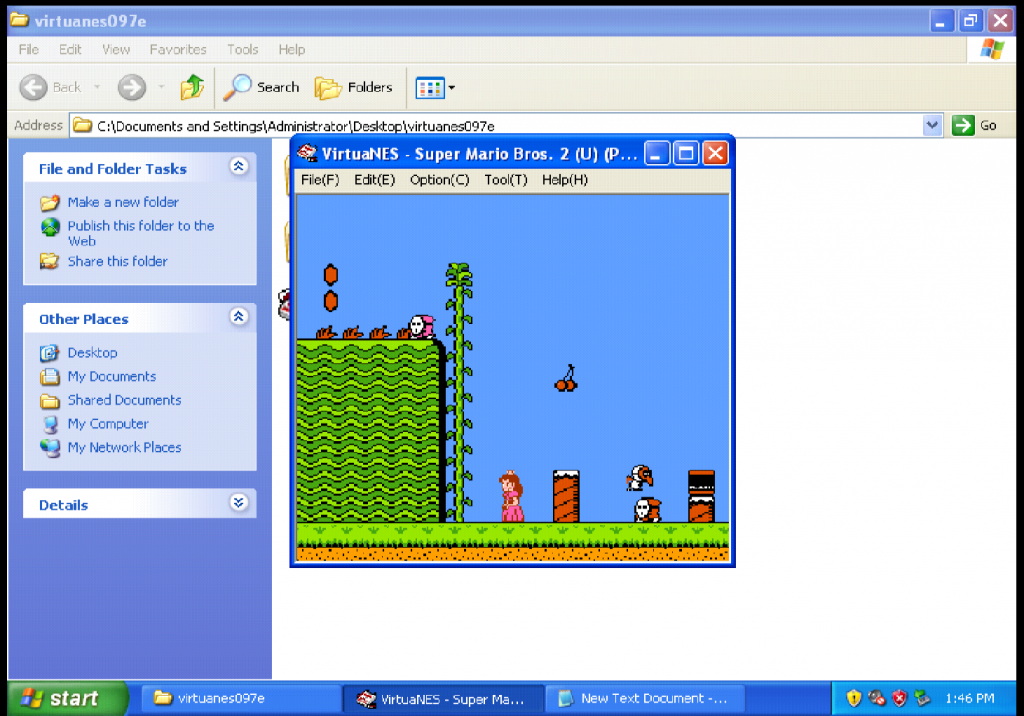Open Explorer File menu
This screenshot has width=1024, height=716.
[x=29, y=50]
